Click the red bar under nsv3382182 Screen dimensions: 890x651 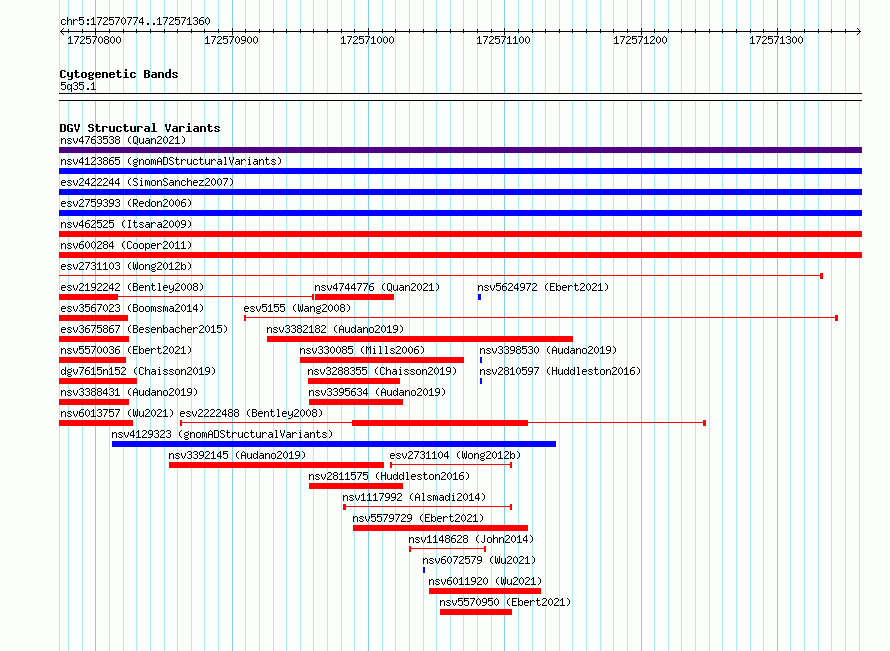tap(419, 339)
